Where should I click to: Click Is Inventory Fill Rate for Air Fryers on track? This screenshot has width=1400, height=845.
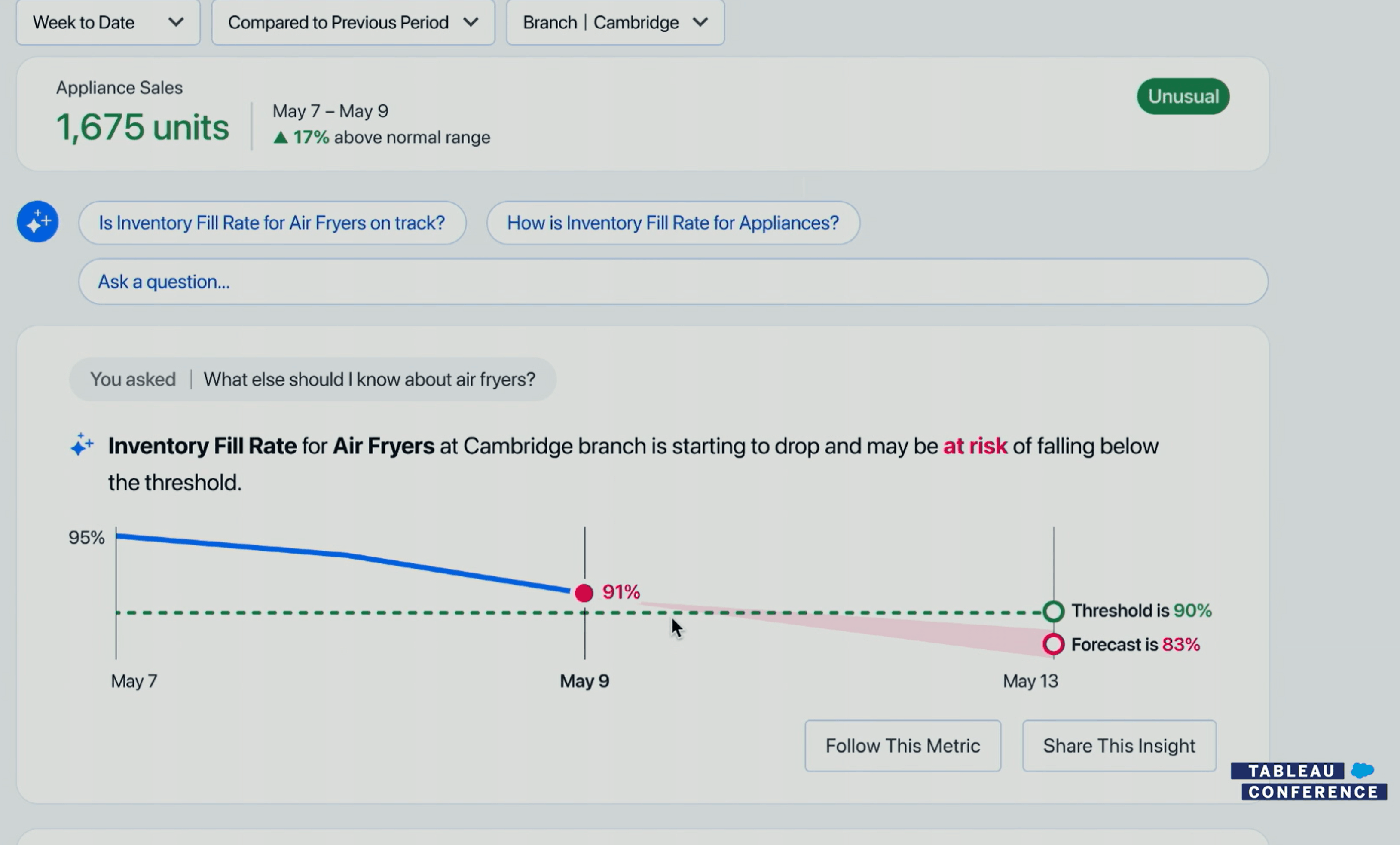271,222
